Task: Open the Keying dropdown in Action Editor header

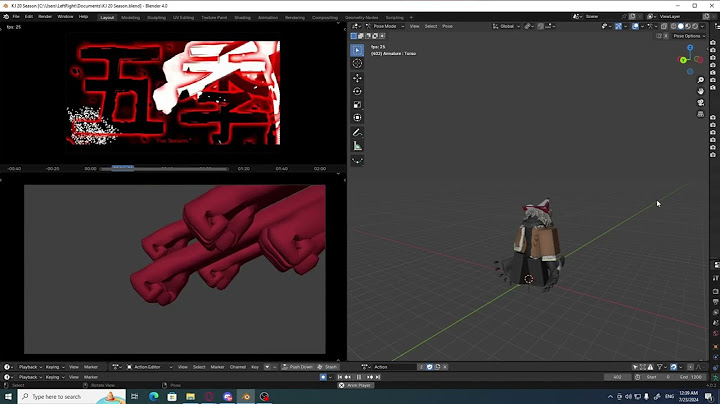Action: (55, 367)
